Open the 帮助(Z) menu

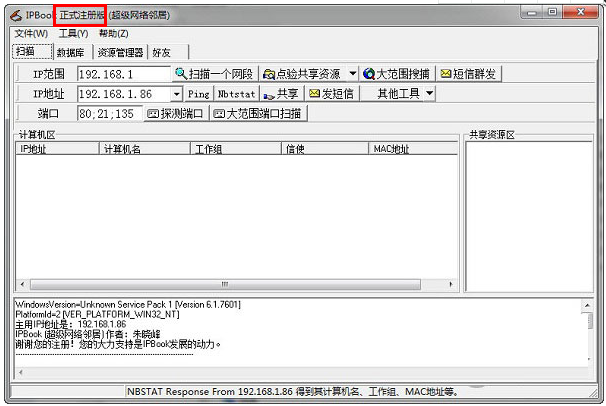pos(114,34)
